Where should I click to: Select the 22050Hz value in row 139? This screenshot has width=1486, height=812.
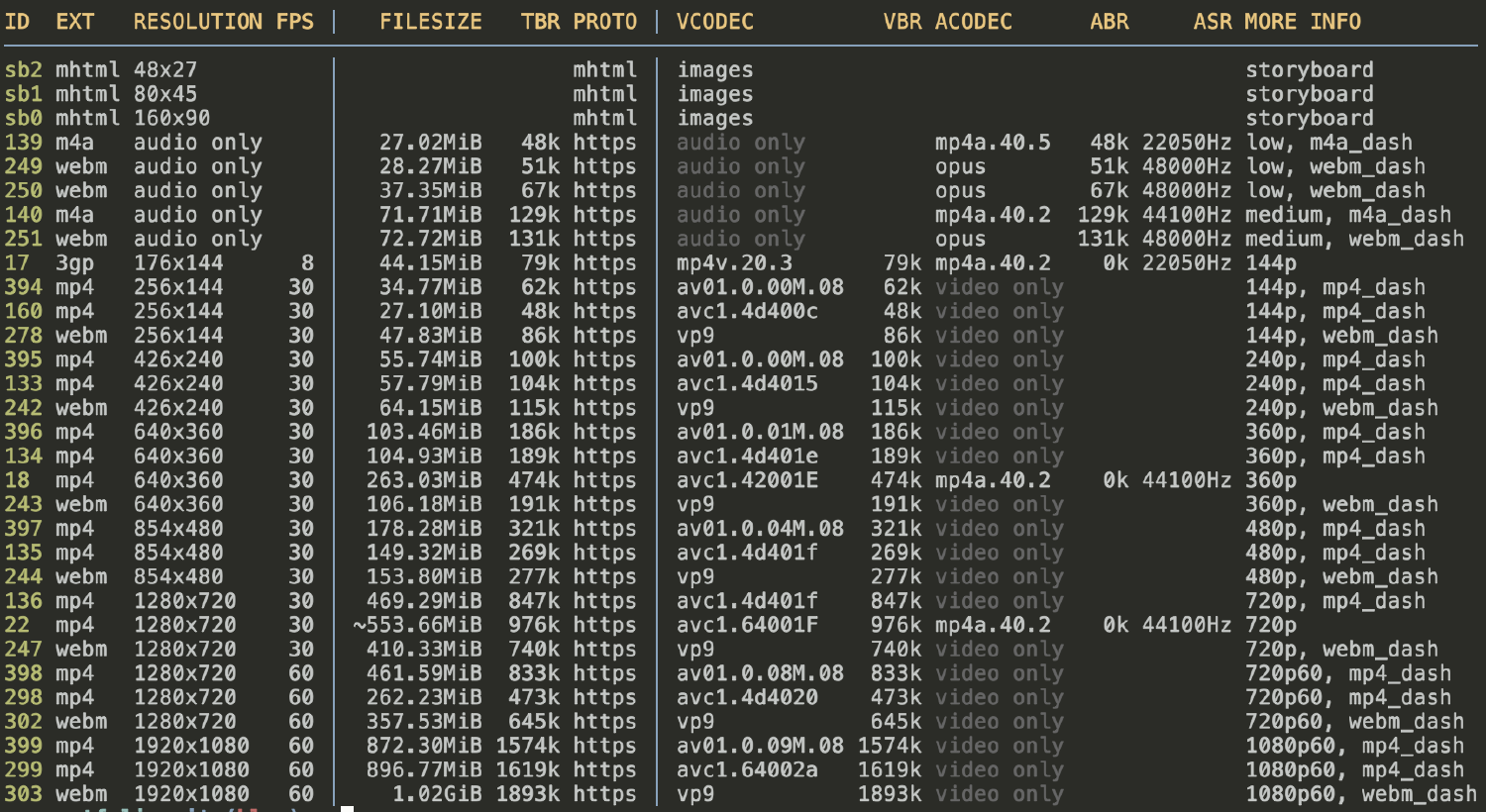tap(1187, 143)
